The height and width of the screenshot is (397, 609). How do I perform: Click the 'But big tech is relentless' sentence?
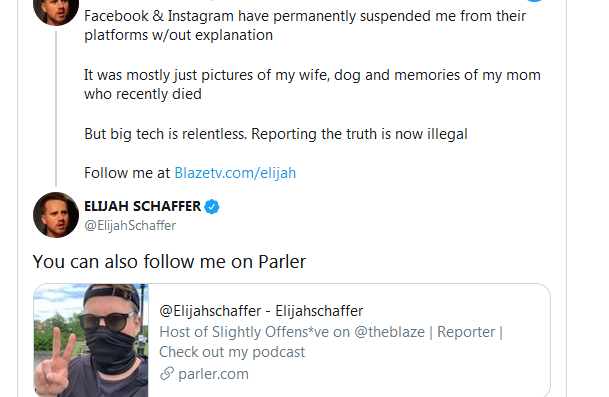276,134
